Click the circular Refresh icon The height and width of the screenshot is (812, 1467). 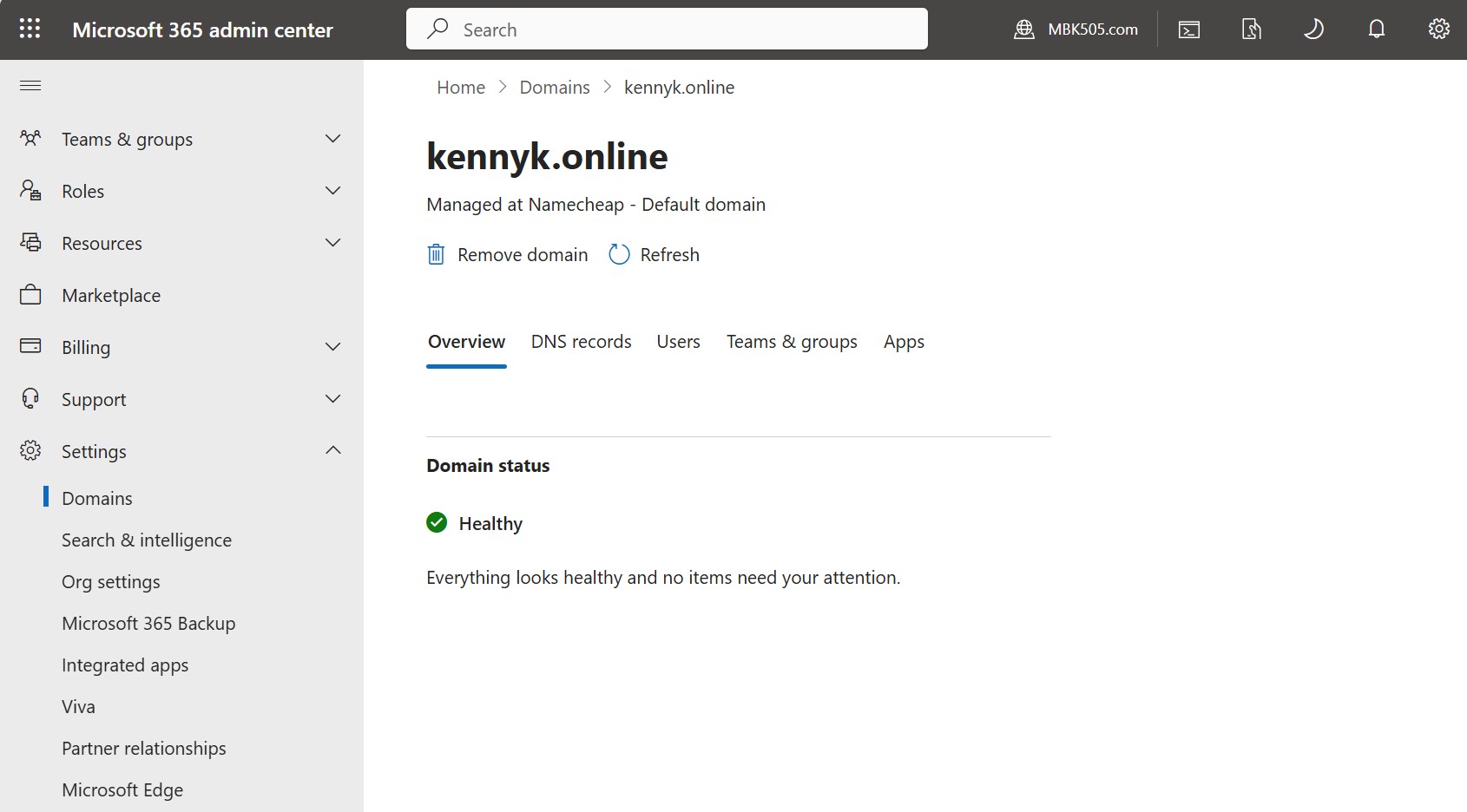tap(619, 254)
